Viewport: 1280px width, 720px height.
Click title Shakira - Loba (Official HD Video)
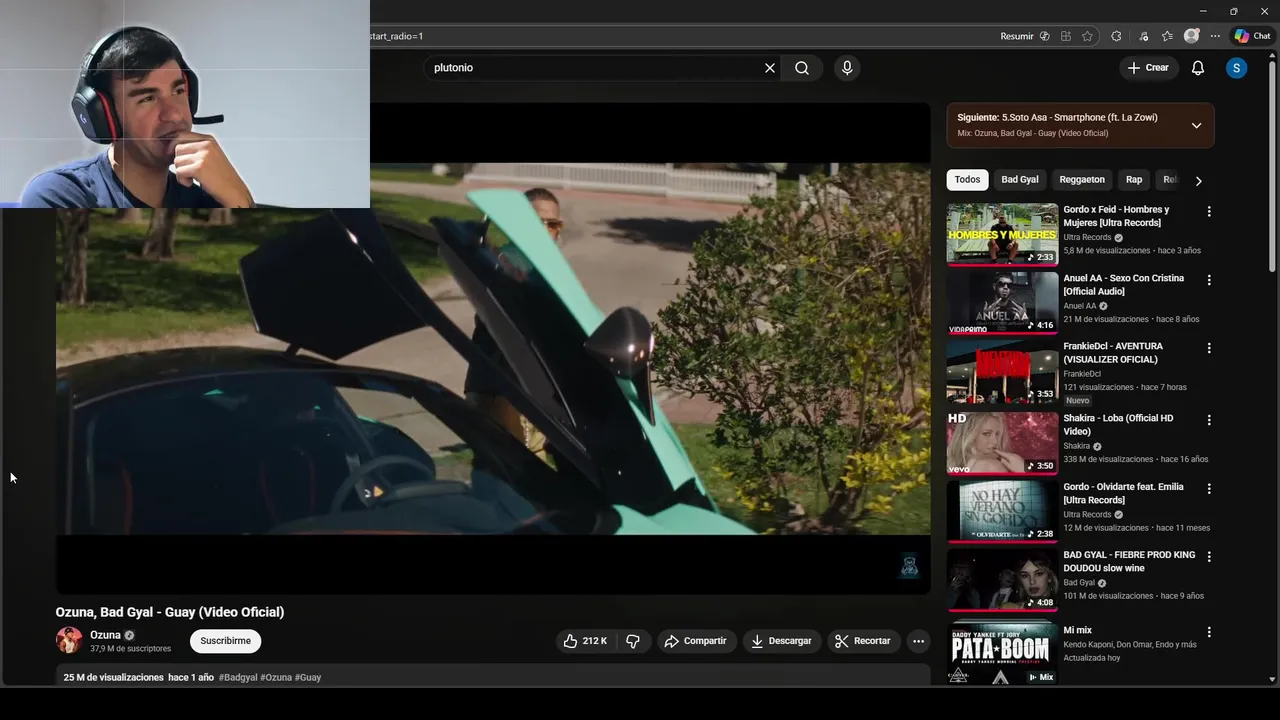[1118, 425]
